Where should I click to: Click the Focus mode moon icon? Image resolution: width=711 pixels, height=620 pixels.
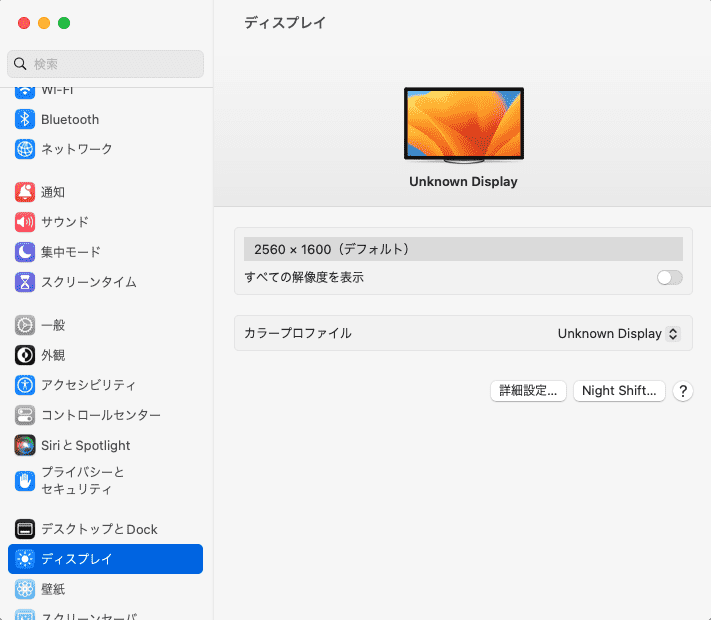pyautogui.click(x=25, y=252)
